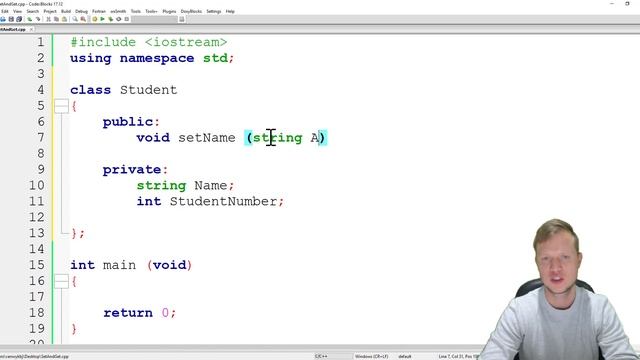Click 'main' on line 15
The image size is (640, 360).
(119, 265)
